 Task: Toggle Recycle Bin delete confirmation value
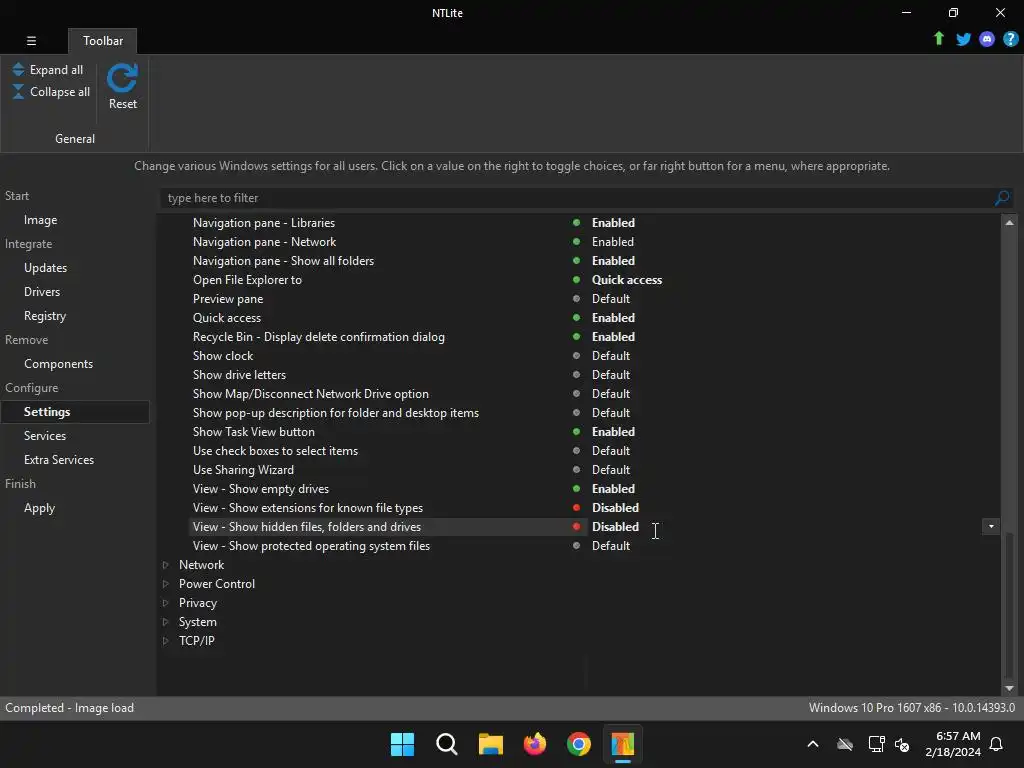coord(613,336)
